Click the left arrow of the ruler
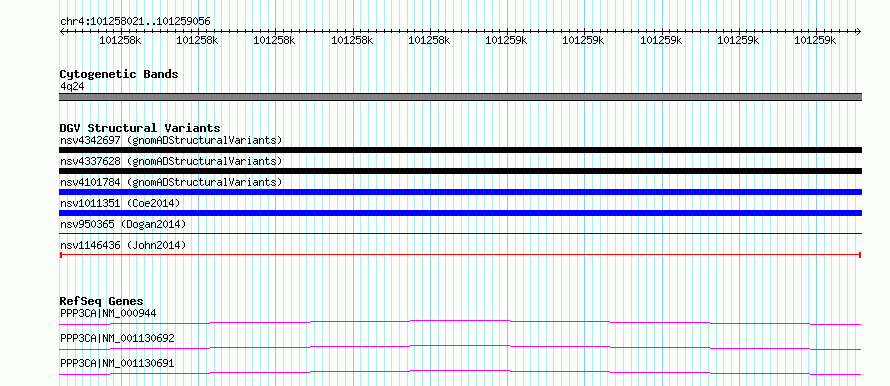 click(x=62, y=32)
